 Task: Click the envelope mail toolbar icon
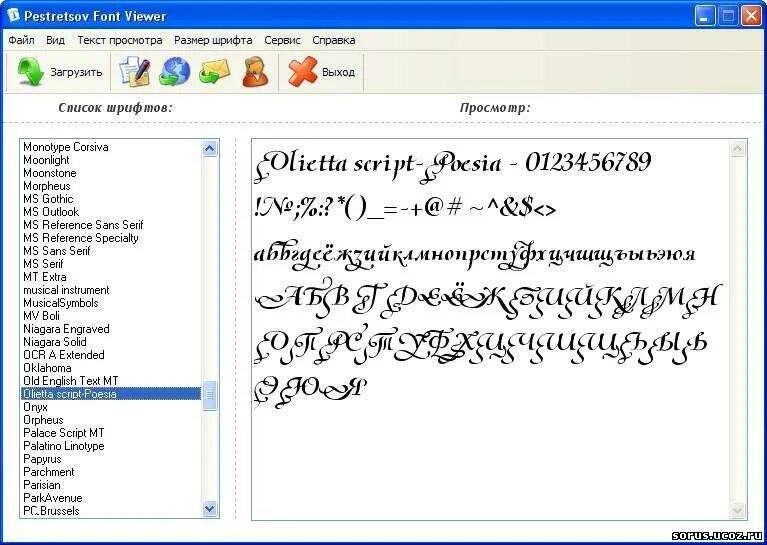point(214,72)
